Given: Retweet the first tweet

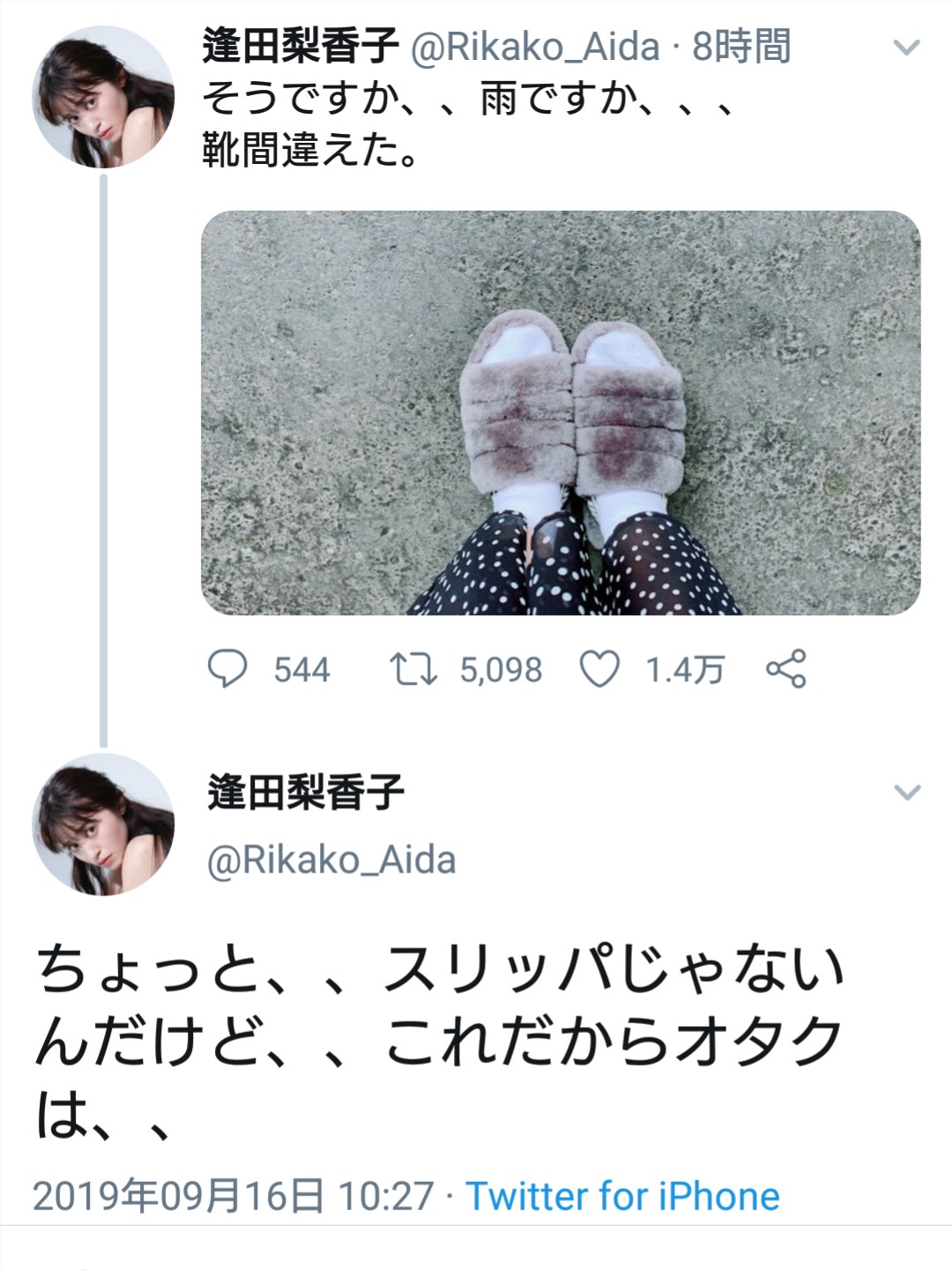Looking at the screenshot, I should coord(413,669).
